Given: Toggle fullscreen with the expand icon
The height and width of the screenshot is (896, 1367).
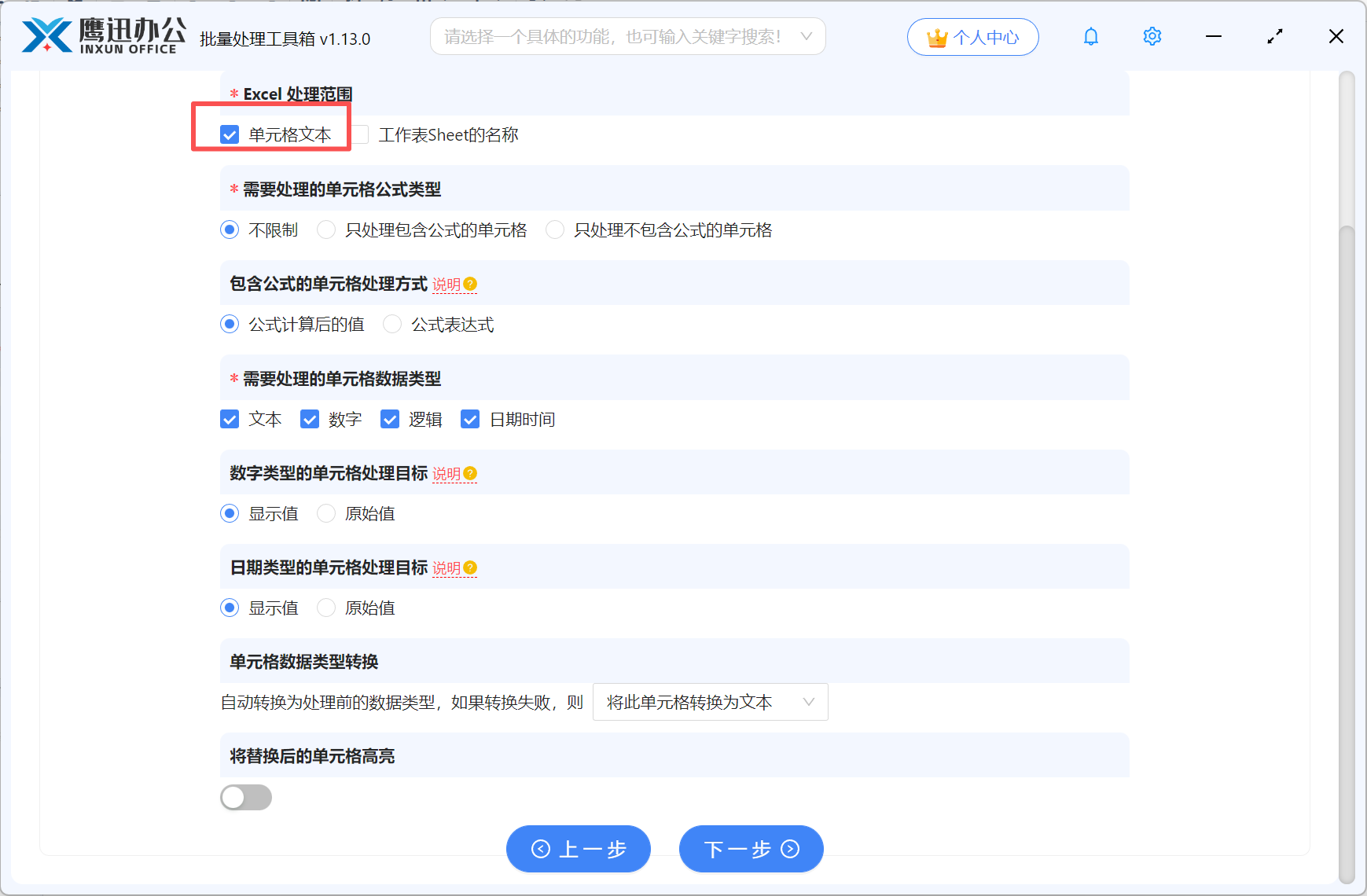Looking at the screenshot, I should [1275, 36].
